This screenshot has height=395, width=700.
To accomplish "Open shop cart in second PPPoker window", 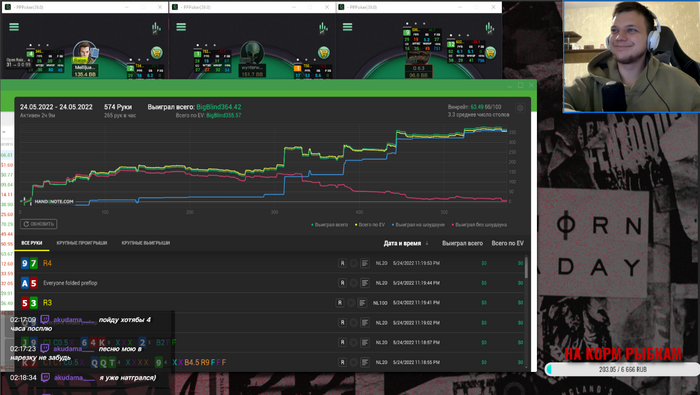I will click(x=324, y=53).
